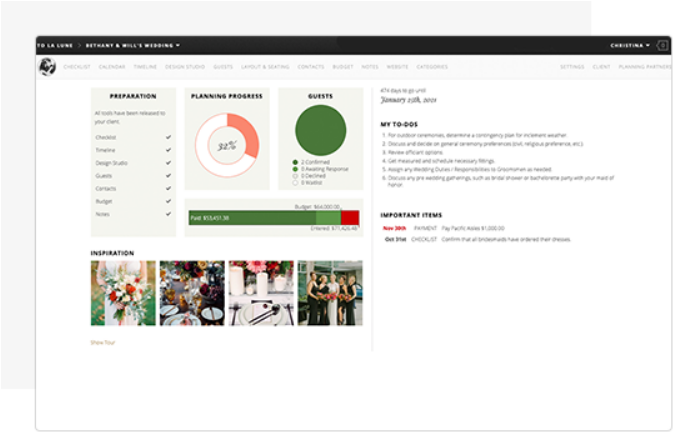The height and width of the screenshot is (434, 674).
Task: Open the Nov 30th Pacific Aisles payment item
Action: pyautogui.click(x=444, y=228)
